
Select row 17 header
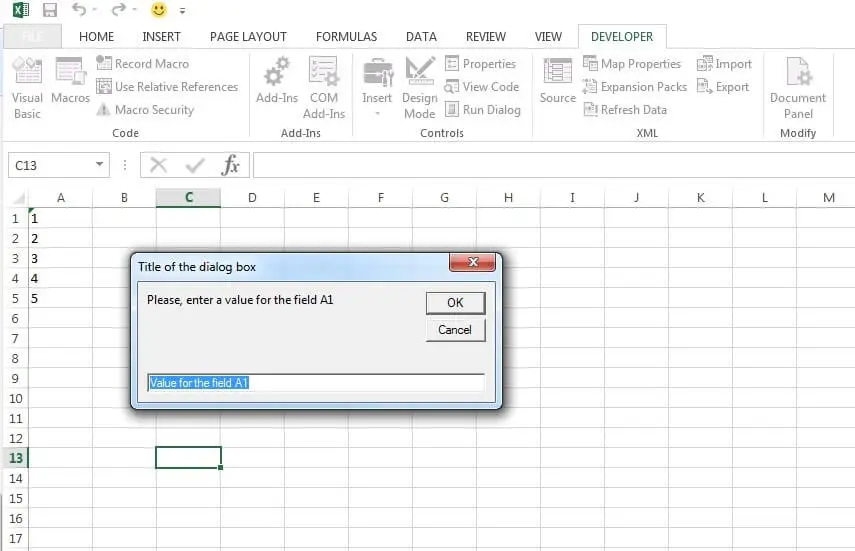click(x=15, y=538)
